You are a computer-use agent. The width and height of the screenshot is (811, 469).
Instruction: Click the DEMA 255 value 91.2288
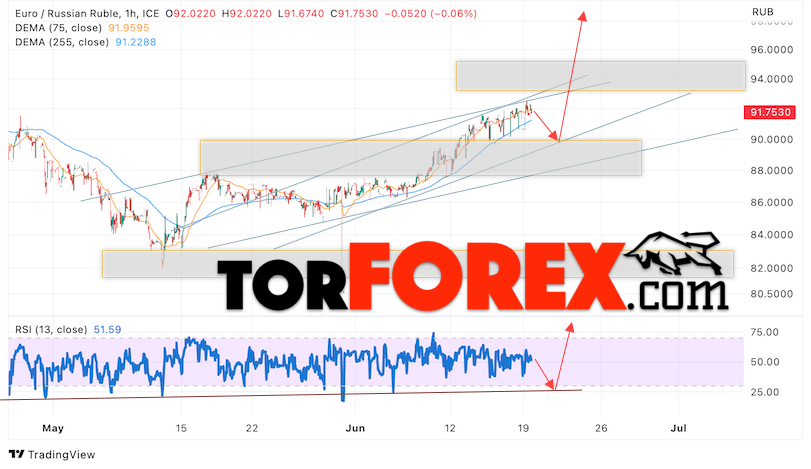136,42
